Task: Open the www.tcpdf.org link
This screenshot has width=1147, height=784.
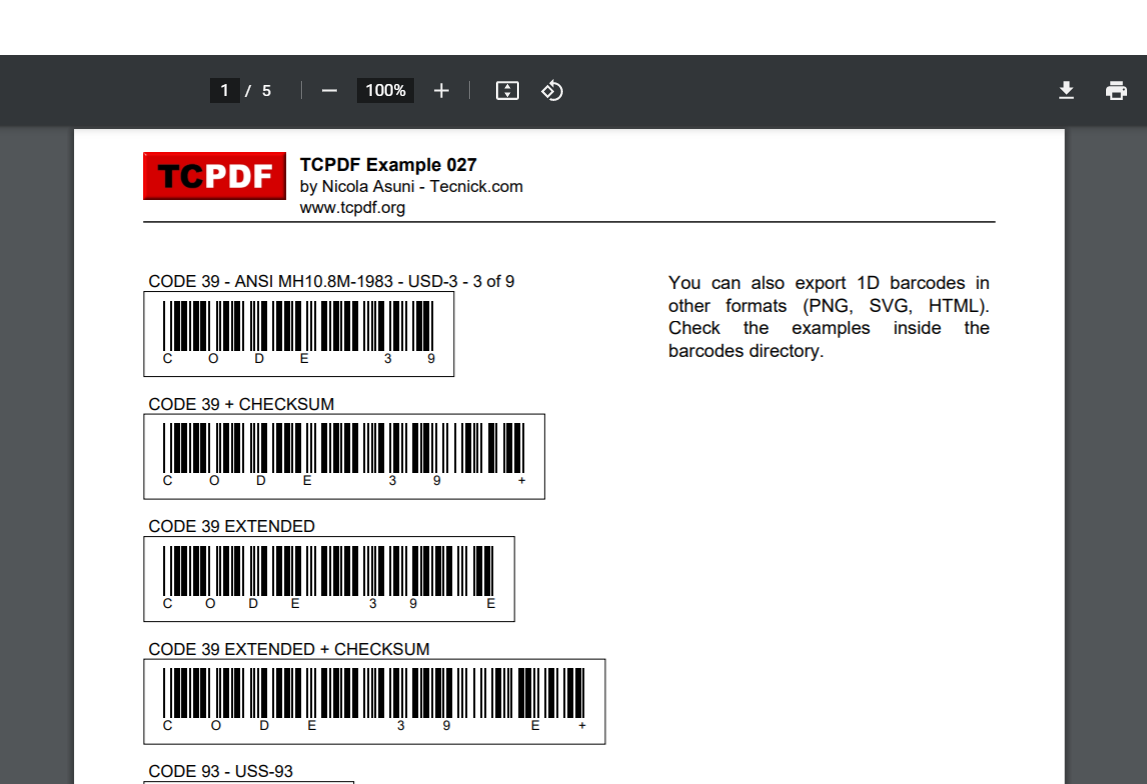Action: click(x=352, y=208)
